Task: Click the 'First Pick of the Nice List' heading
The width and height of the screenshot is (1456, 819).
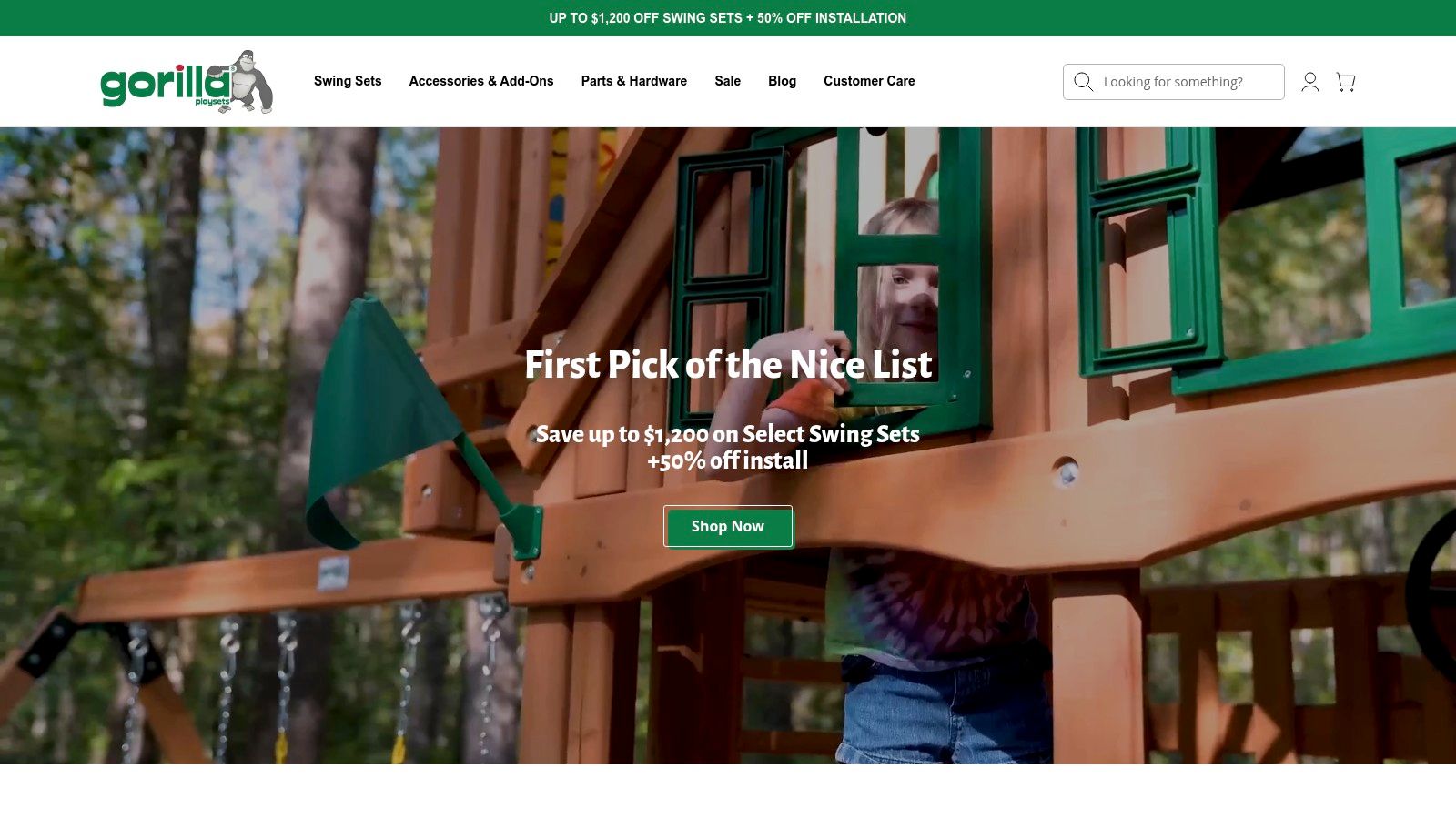Action: coord(728,365)
